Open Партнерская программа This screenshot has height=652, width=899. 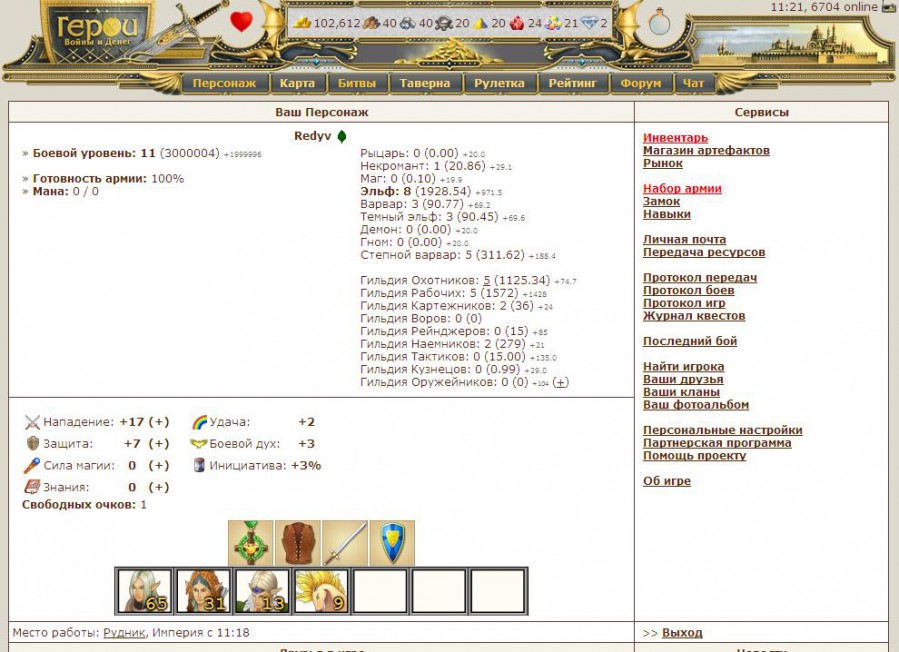click(x=717, y=443)
